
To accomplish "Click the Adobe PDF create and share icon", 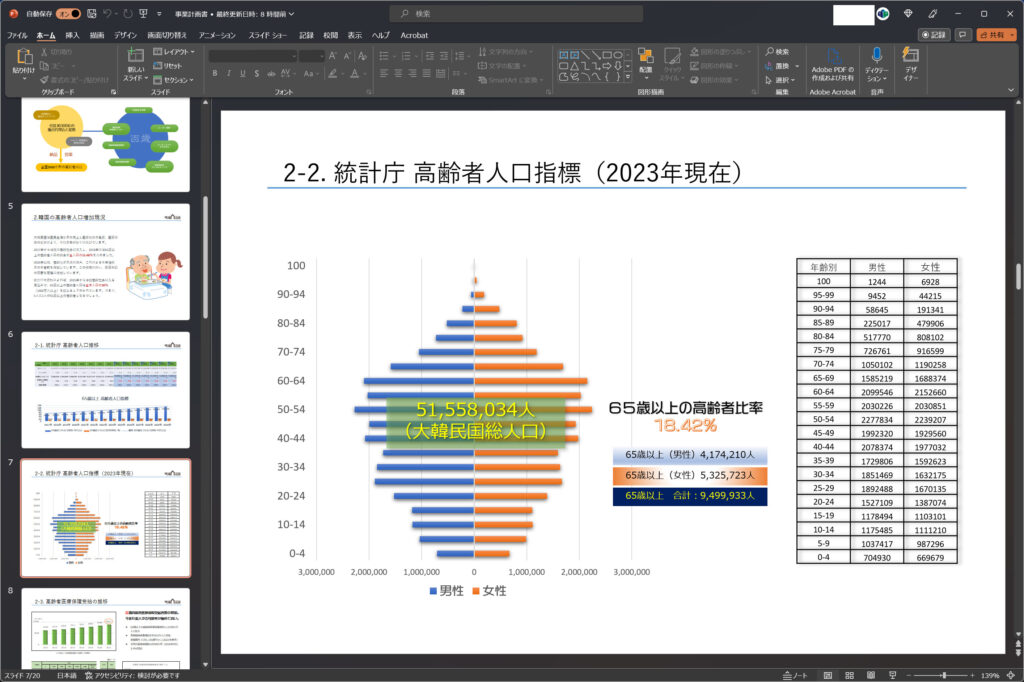I will tap(832, 56).
